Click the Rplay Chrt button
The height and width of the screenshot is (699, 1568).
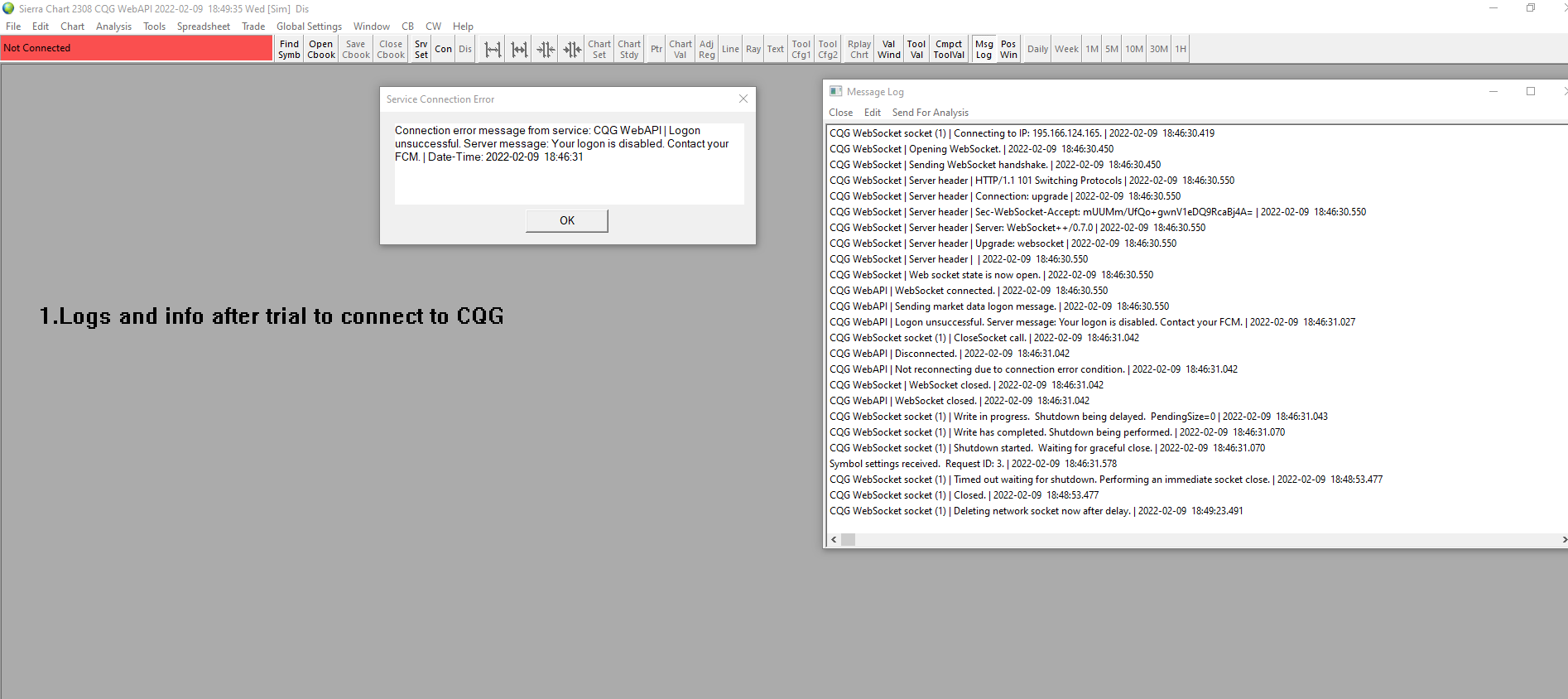(859, 49)
